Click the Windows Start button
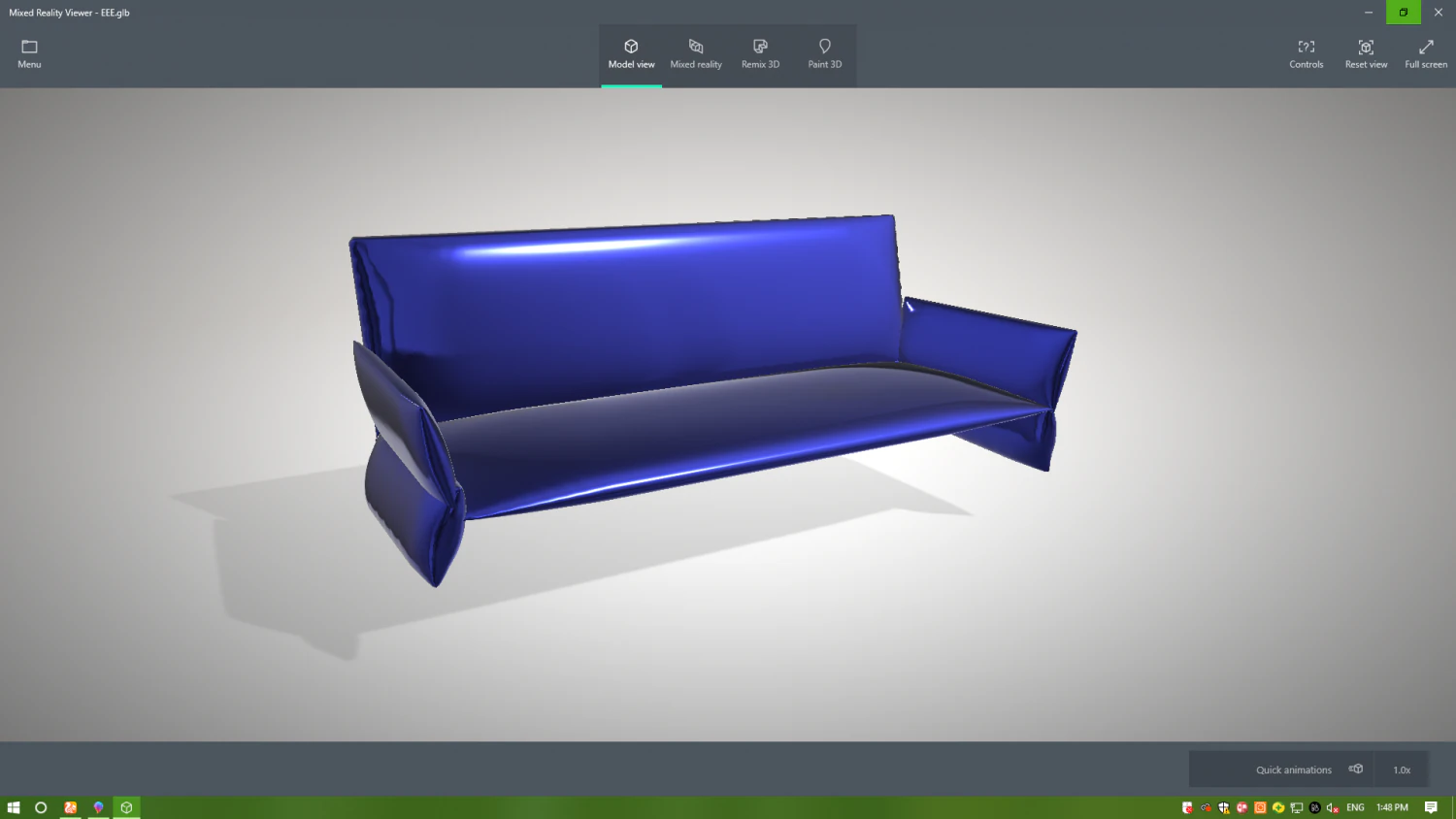 coord(13,807)
